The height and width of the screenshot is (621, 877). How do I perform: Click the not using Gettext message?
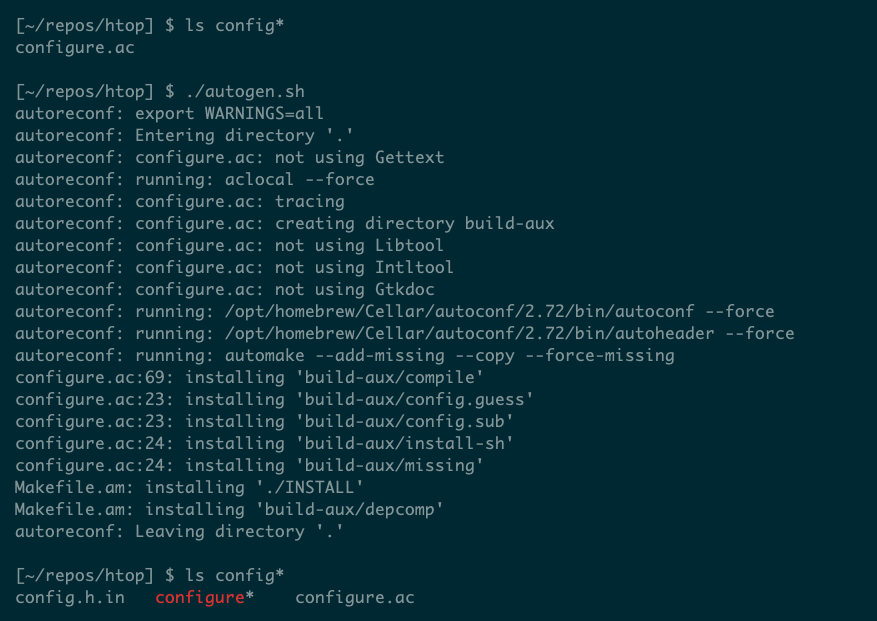(359, 158)
